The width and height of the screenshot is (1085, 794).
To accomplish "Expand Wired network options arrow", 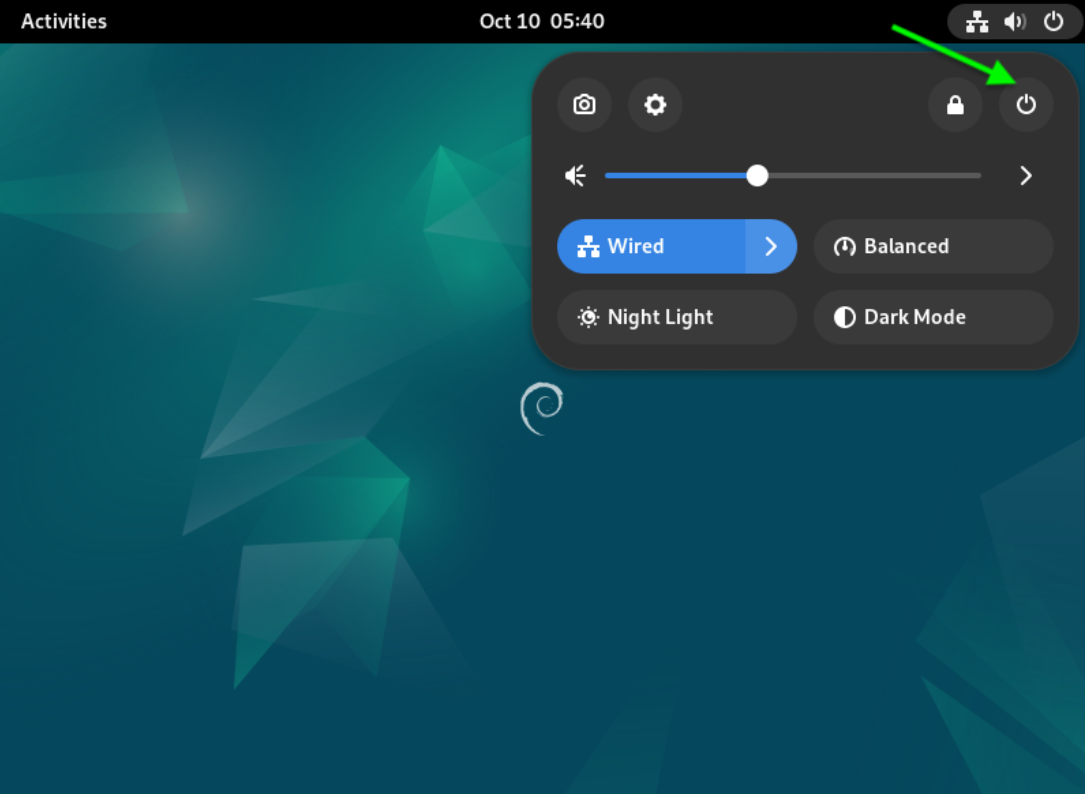I will click(771, 246).
